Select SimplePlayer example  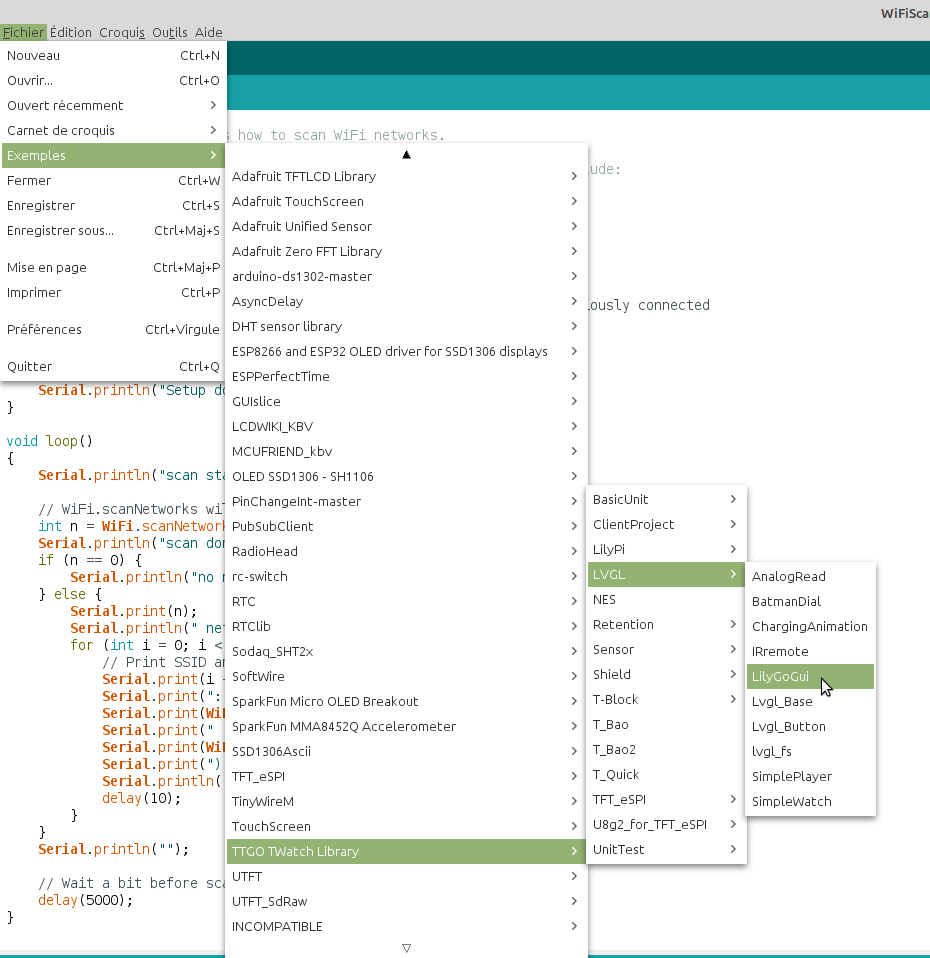(810, 778)
